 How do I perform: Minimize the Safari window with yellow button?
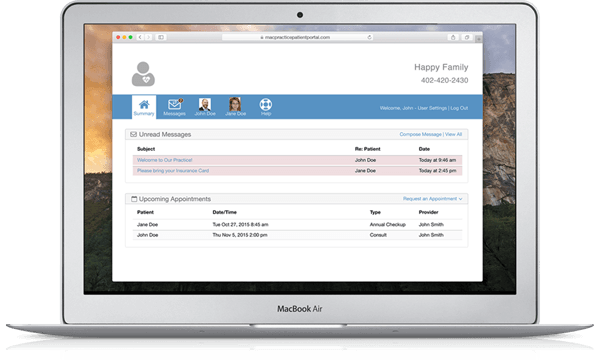pyautogui.click(x=124, y=37)
